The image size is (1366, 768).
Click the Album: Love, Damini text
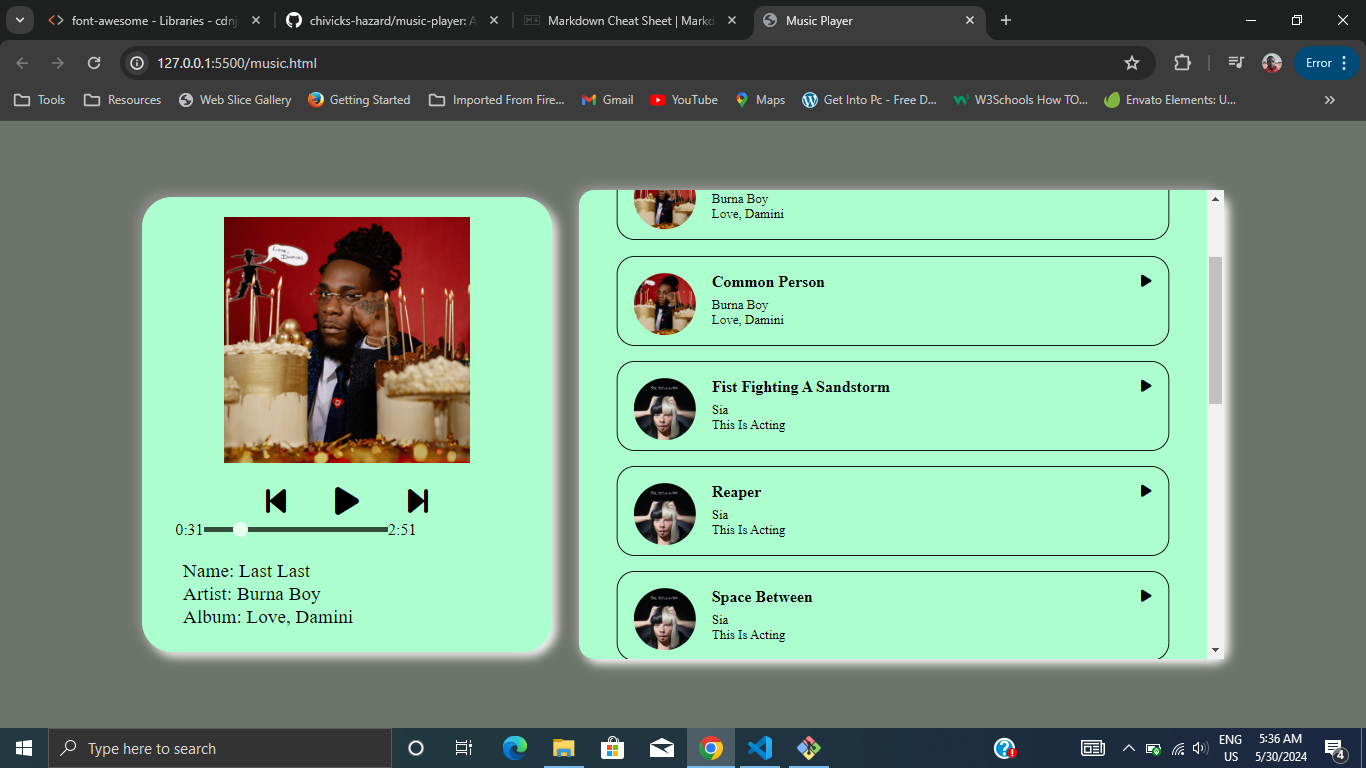268,617
